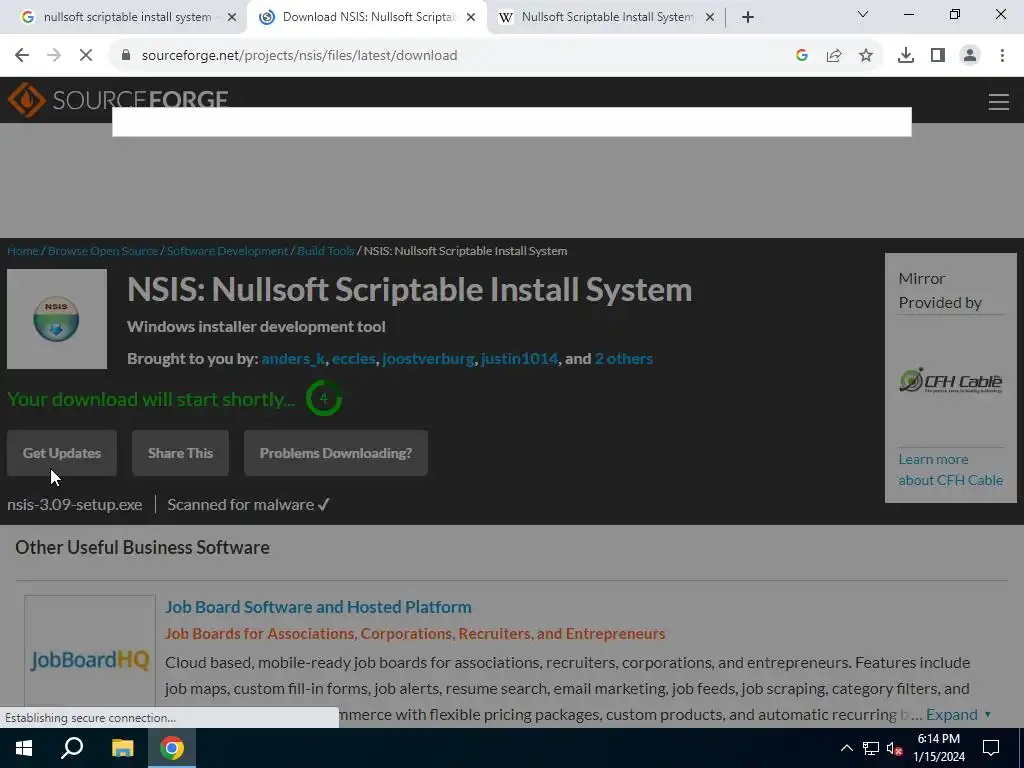Click the NSIS project icon
The height and width of the screenshot is (768, 1024).
(57, 319)
